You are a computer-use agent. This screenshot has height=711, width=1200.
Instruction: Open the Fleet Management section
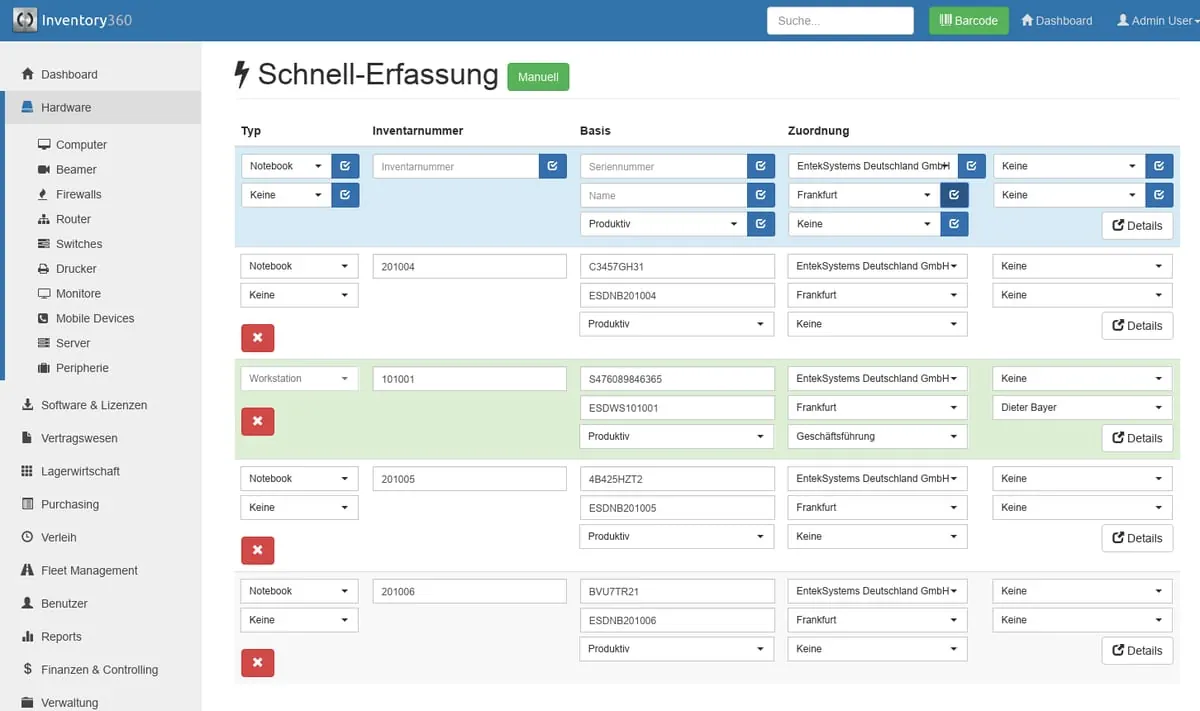pos(89,570)
